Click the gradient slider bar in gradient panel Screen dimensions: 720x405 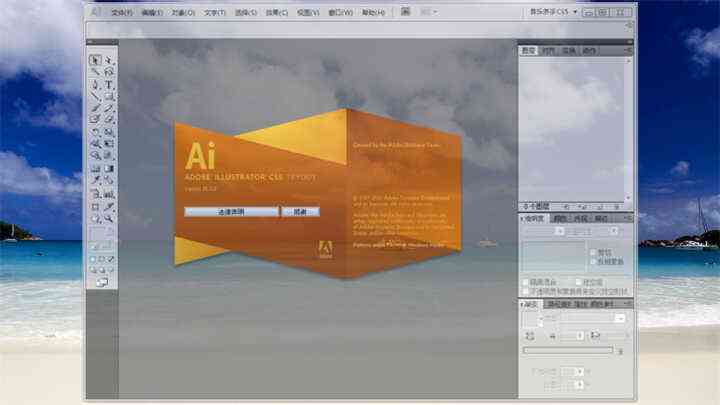click(x=568, y=350)
